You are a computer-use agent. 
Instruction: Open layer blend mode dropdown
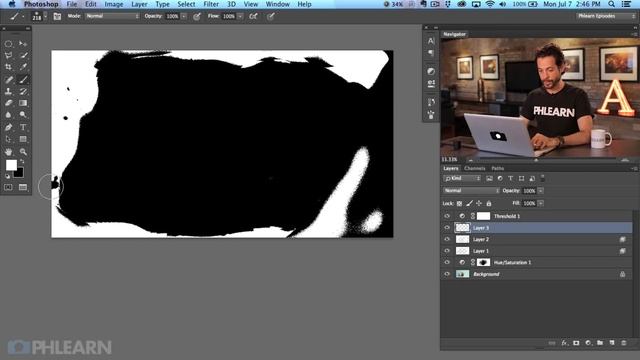point(471,191)
